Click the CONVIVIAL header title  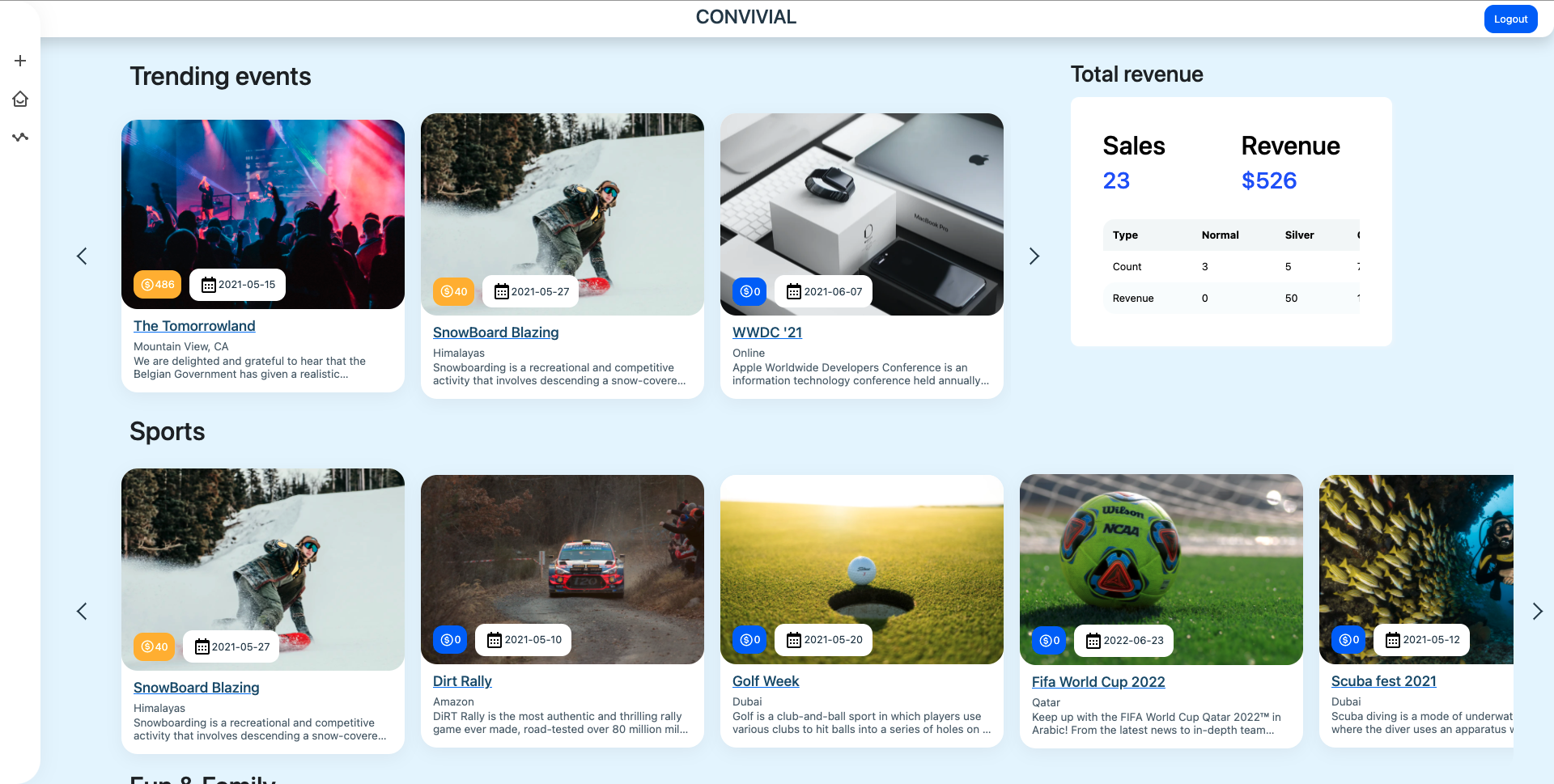(x=746, y=17)
